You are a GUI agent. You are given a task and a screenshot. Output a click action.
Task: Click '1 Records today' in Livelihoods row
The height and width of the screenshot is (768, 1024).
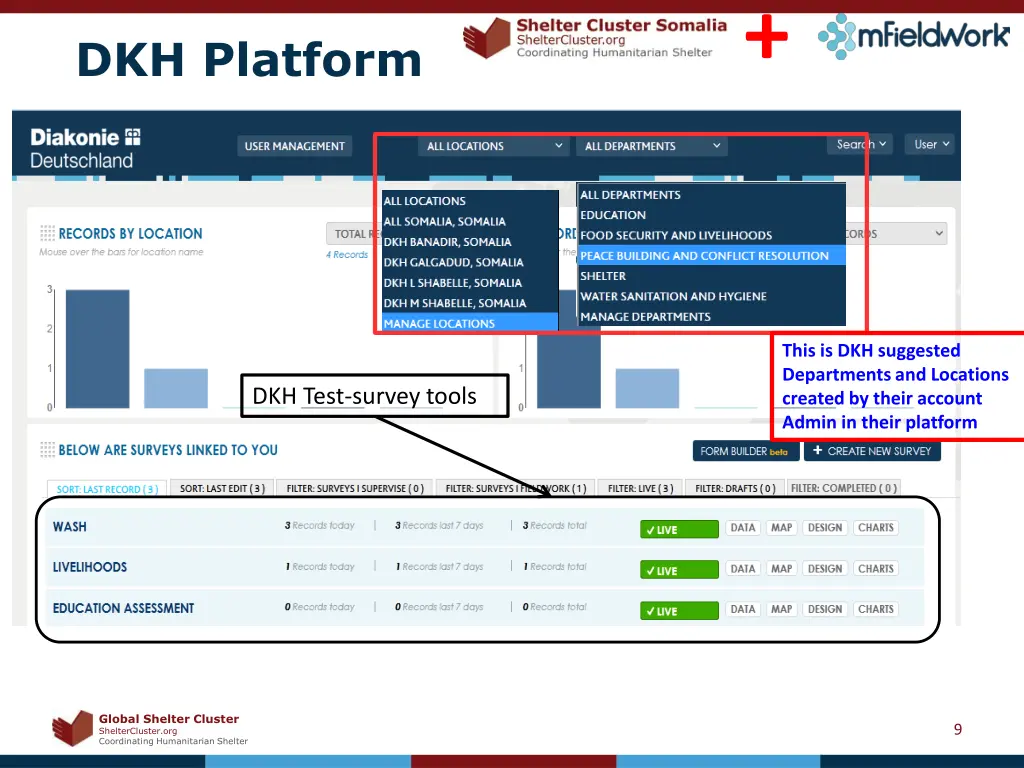pyautogui.click(x=320, y=566)
